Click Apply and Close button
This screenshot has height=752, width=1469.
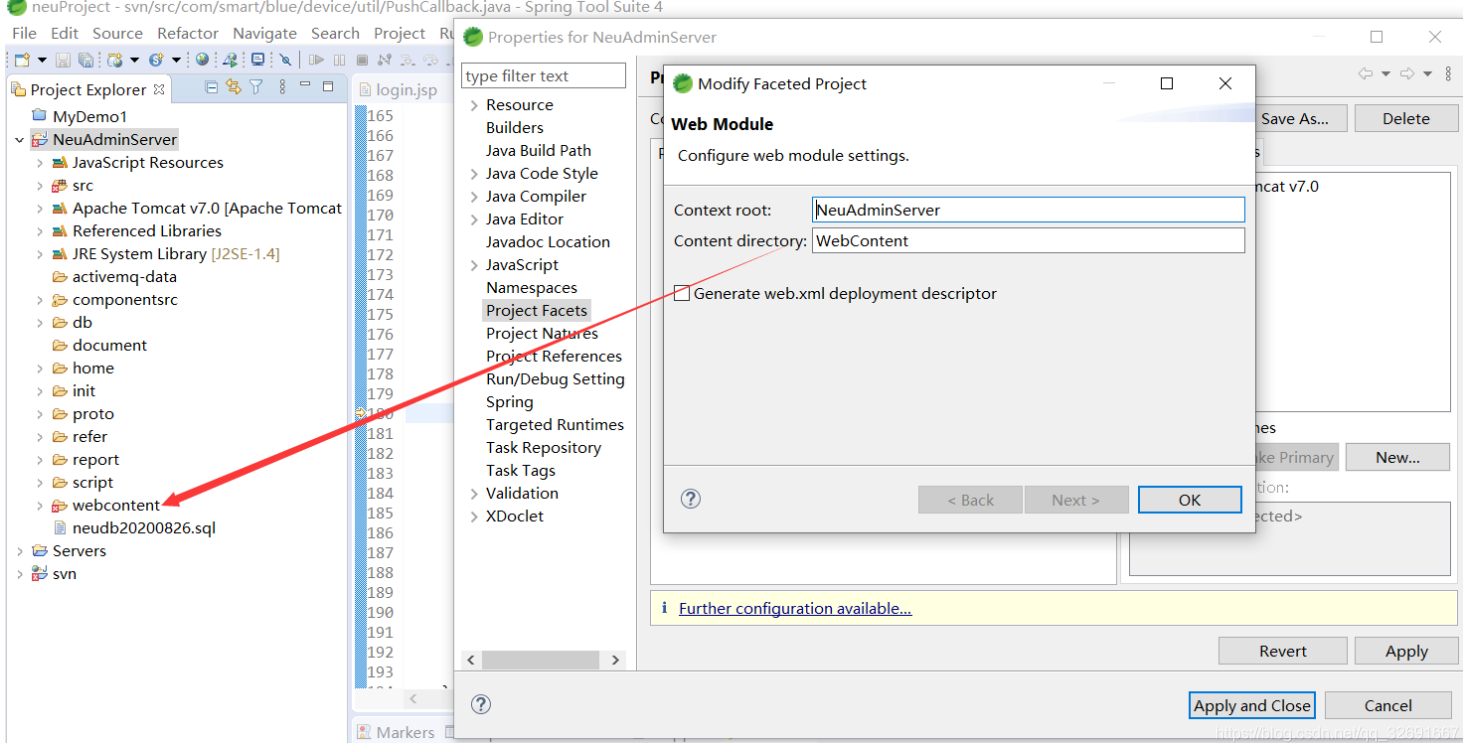tap(1252, 705)
